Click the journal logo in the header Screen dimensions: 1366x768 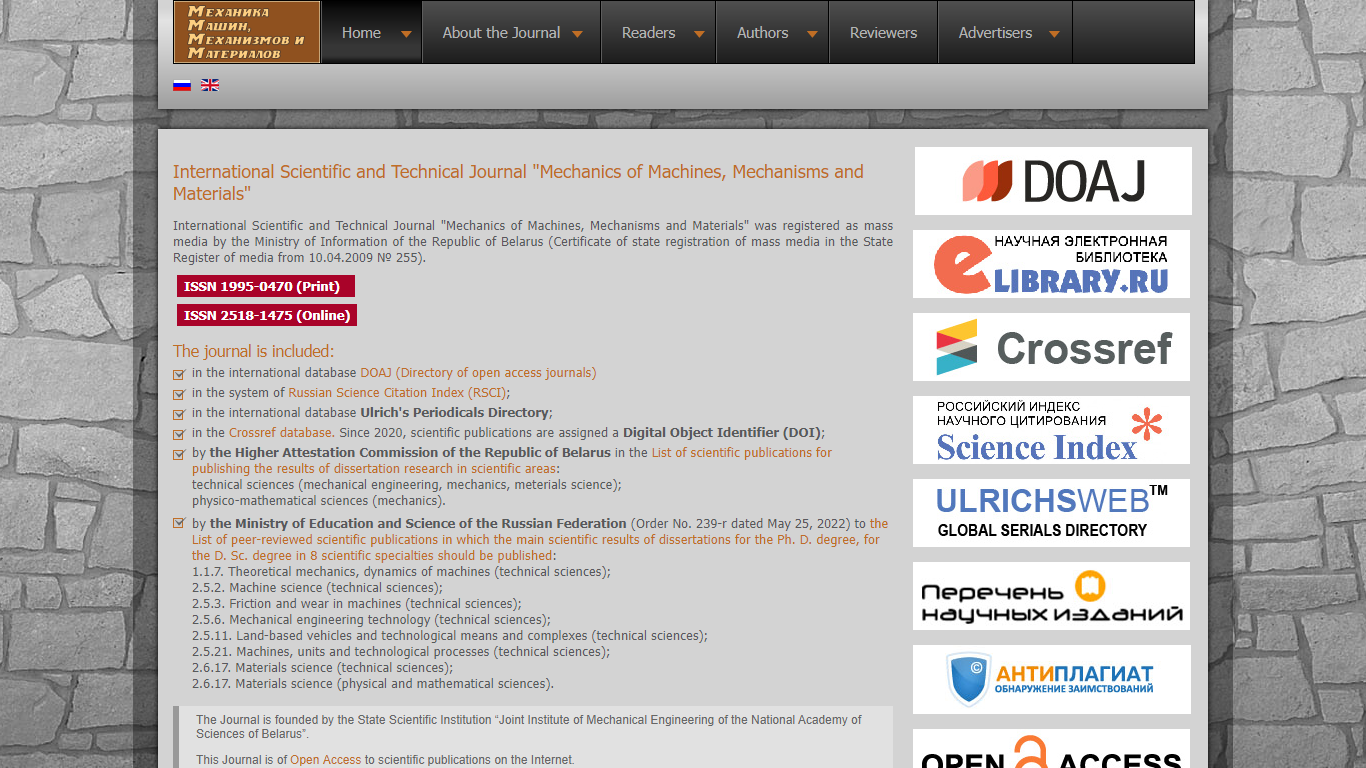coord(247,32)
